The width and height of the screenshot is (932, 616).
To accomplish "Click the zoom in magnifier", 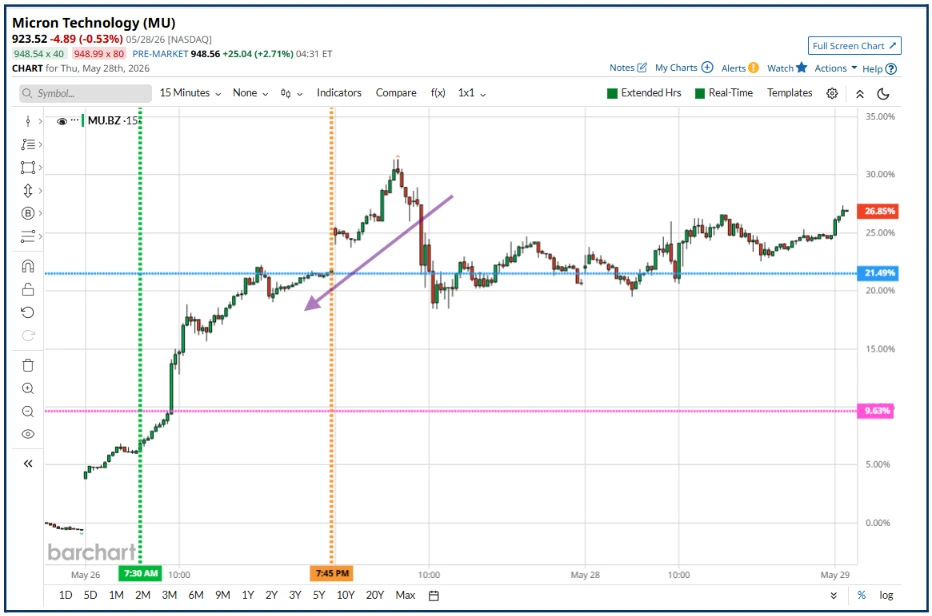I will (27, 389).
